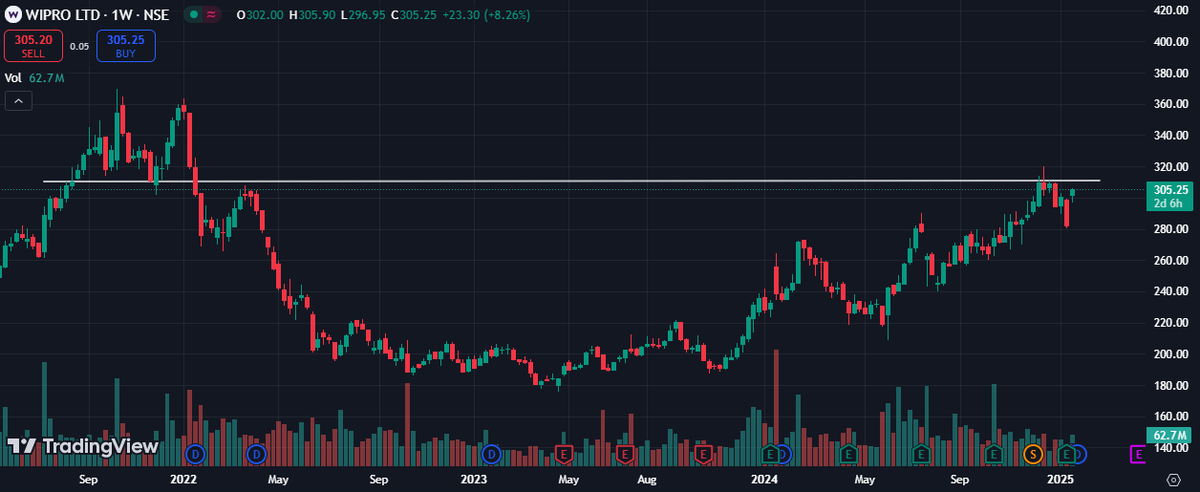This screenshot has width=1200, height=492.
Task: Click the 320.00 price axis label
Action: click(1169, 167)
